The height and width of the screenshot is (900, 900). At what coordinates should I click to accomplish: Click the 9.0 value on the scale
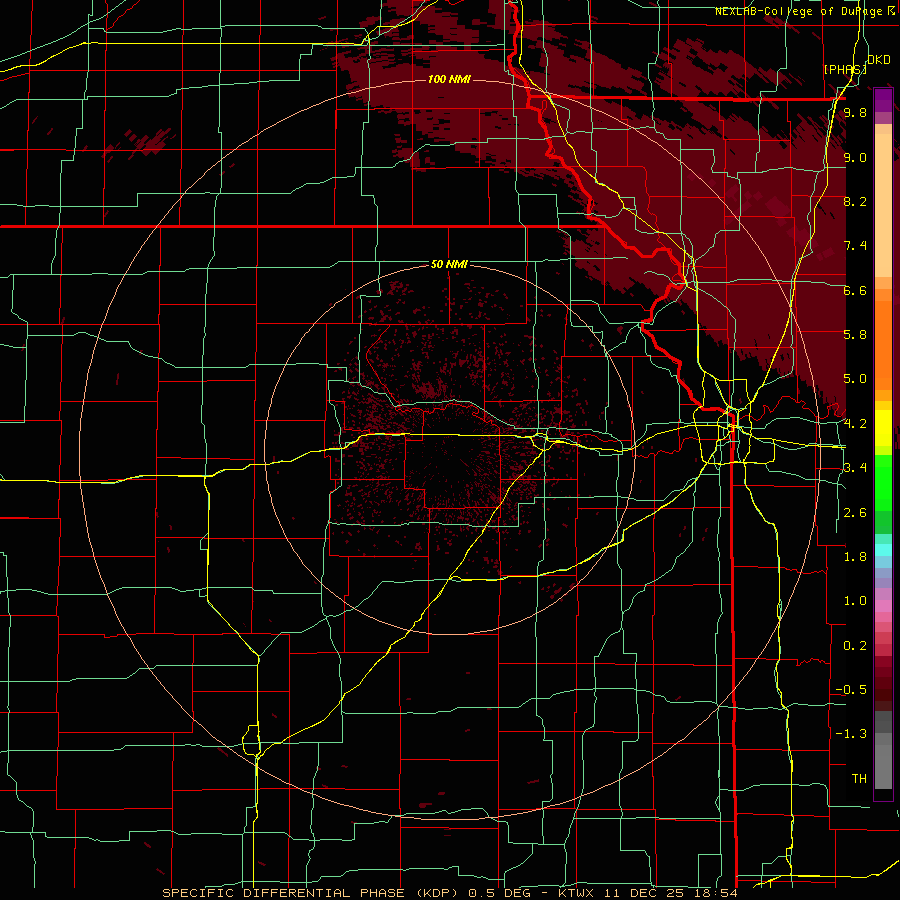click(x=855, y=157)
